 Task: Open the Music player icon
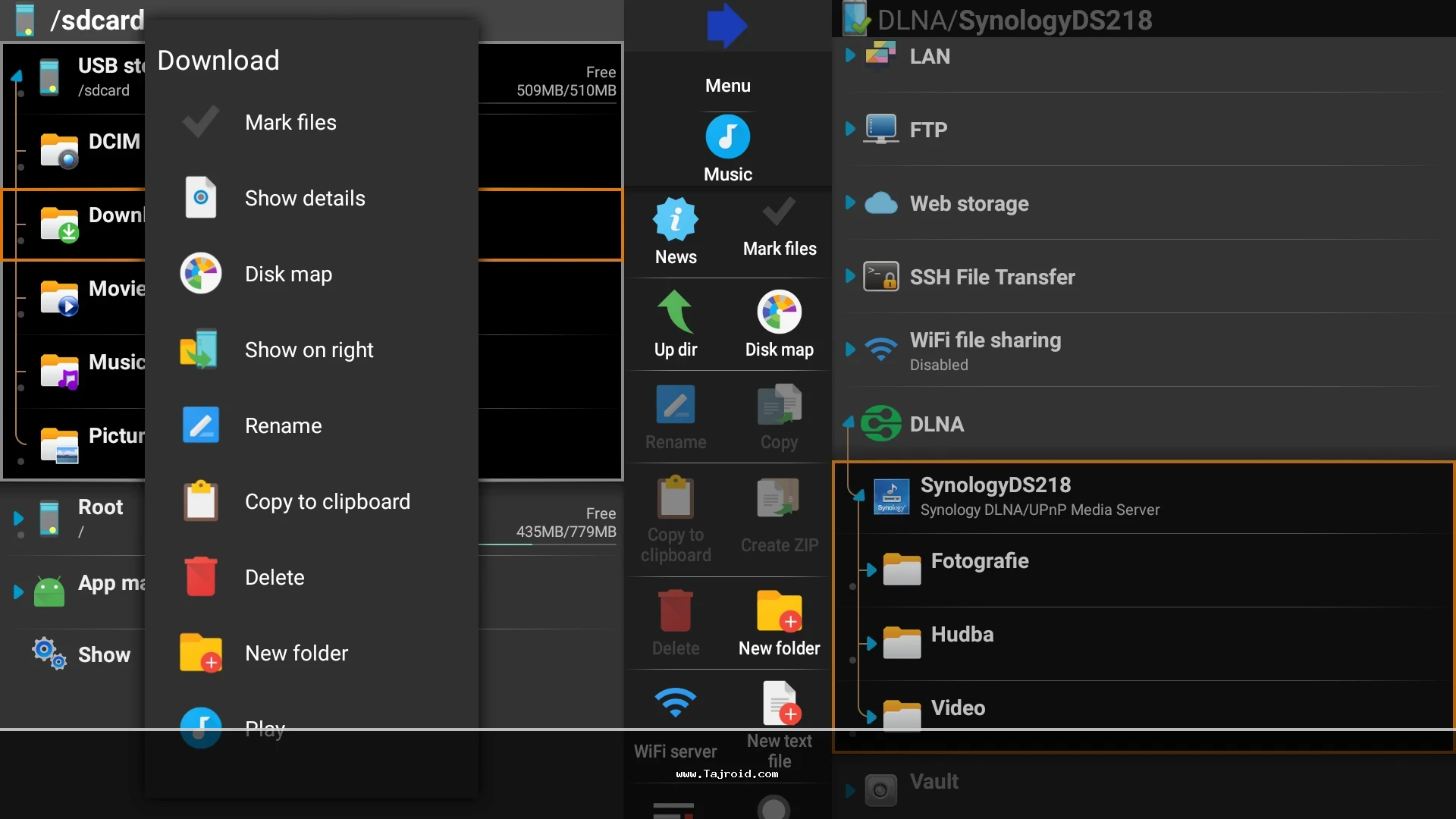click(727, 137)
